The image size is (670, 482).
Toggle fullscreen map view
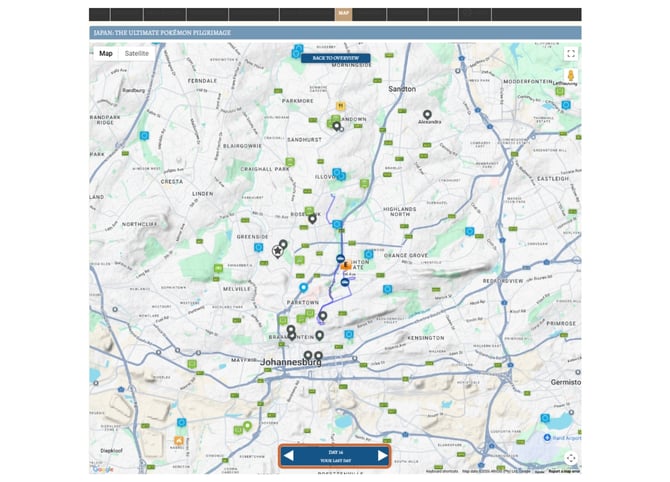click(x=571, y=54)
